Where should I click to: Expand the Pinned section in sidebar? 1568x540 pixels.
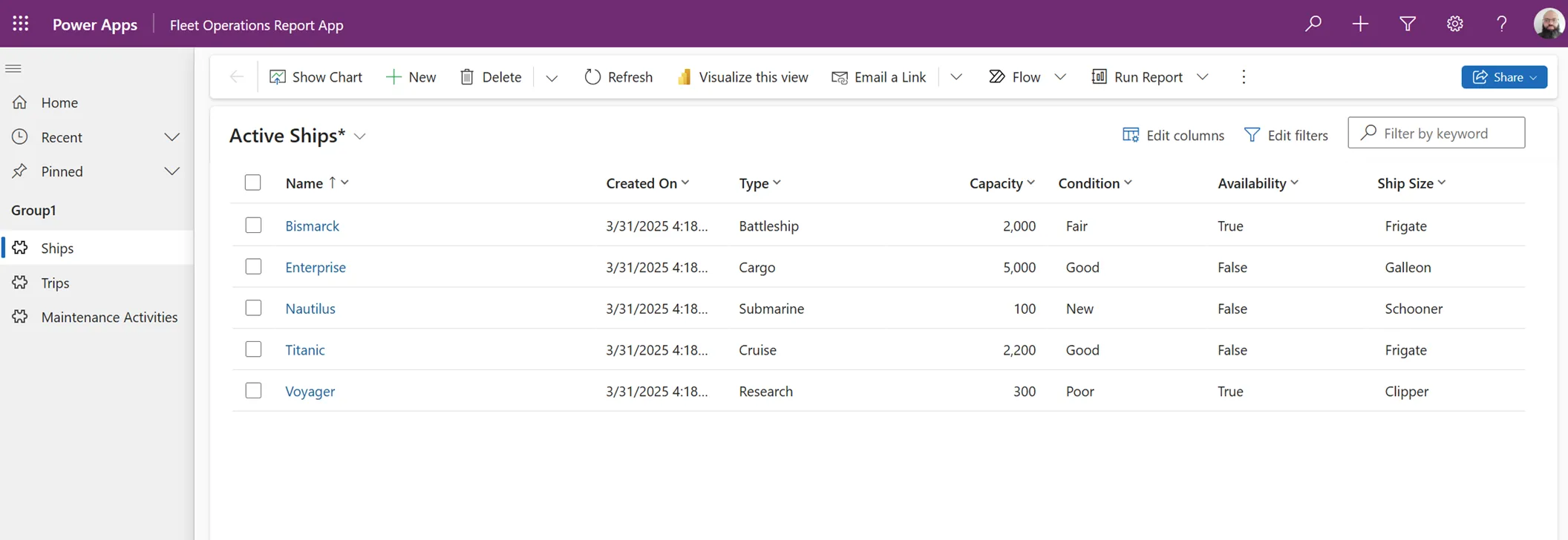pyautogui.click(x=171, y=171)
